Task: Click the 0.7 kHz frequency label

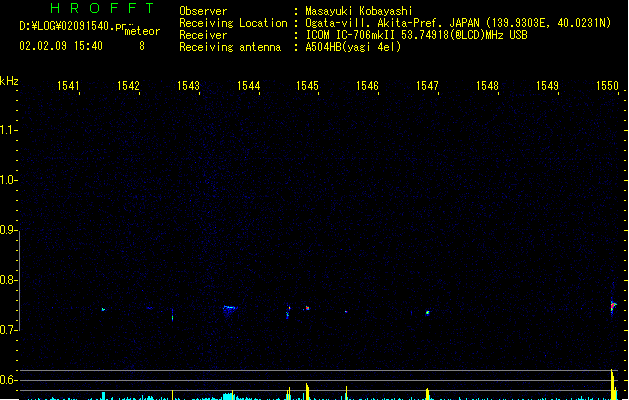Action: pyautogui.click(x=7, y=330)
